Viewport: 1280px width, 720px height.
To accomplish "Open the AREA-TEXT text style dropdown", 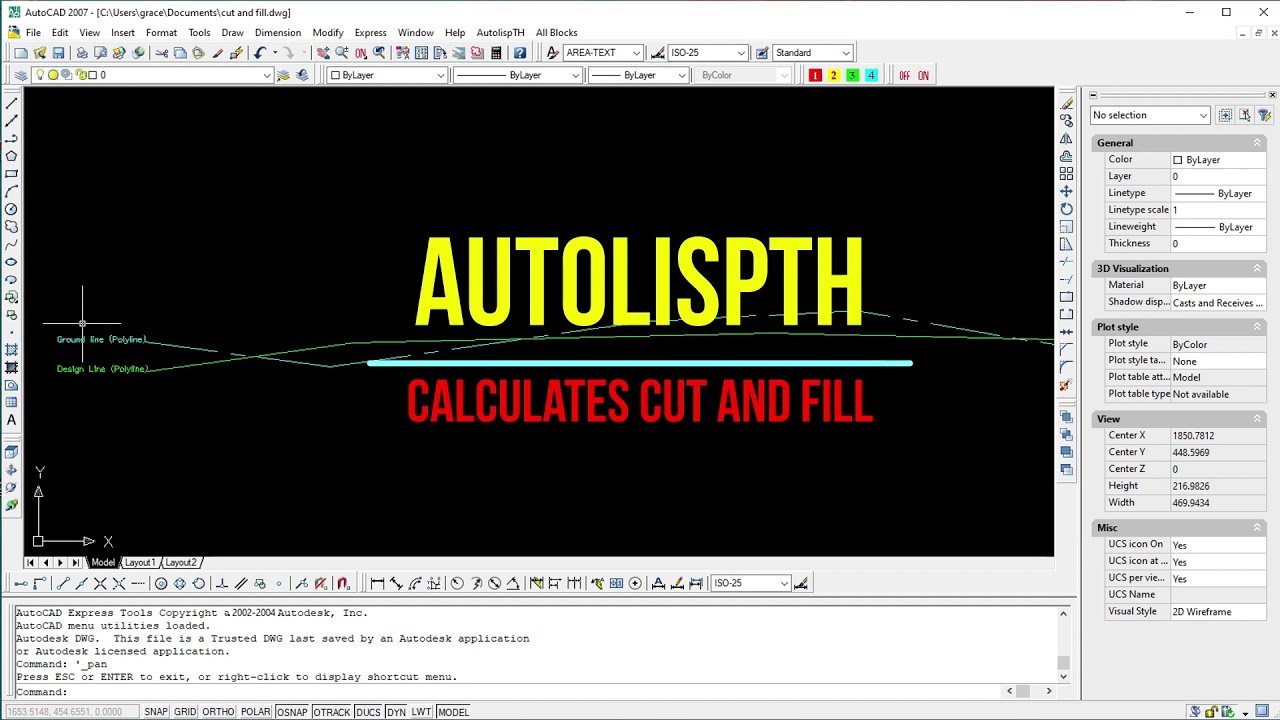I will coord(603,53).
